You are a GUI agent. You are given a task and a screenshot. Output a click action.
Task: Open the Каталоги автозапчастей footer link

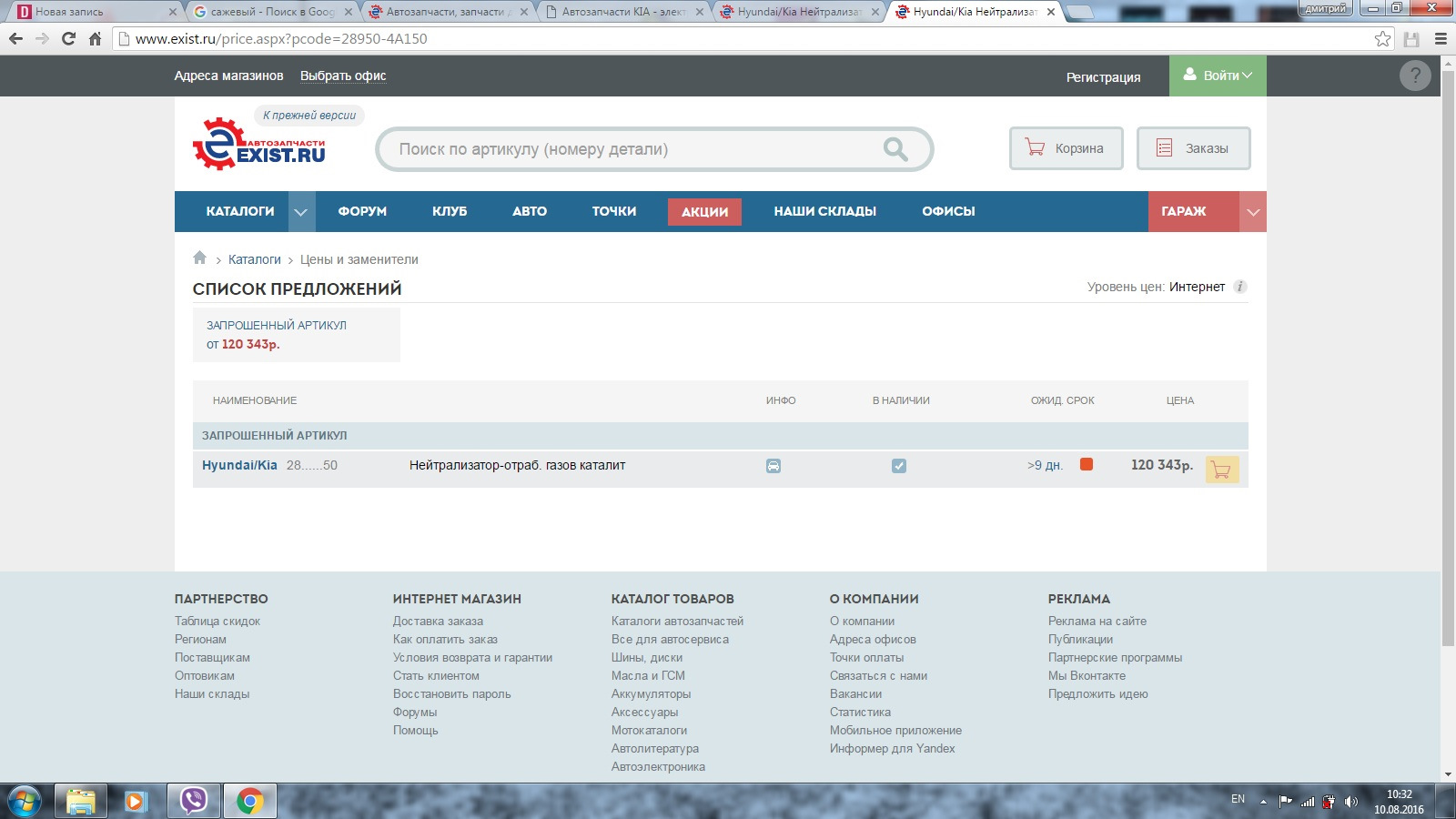(677, 621)
